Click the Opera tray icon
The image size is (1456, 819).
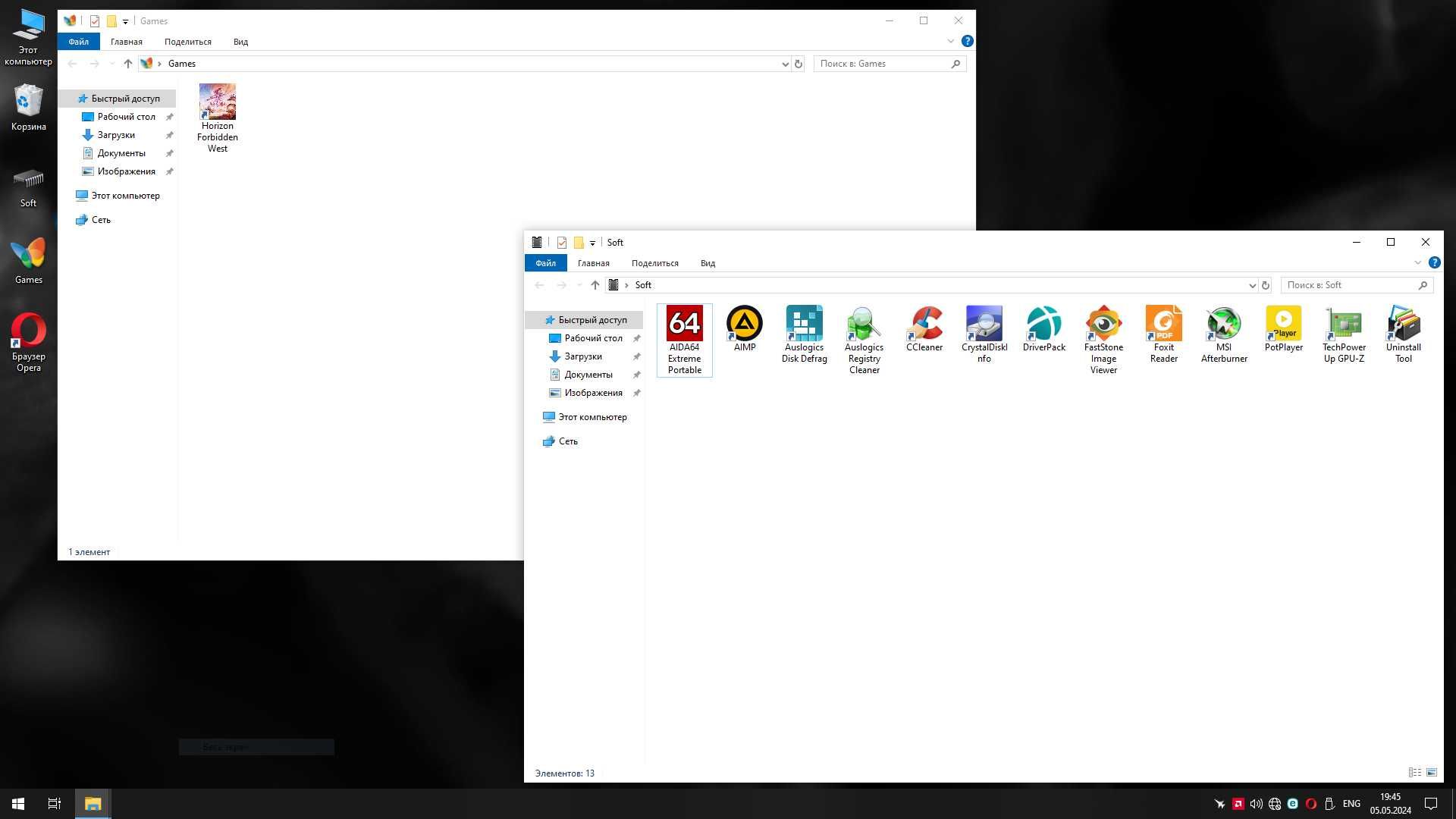[x=1310, y=804]
